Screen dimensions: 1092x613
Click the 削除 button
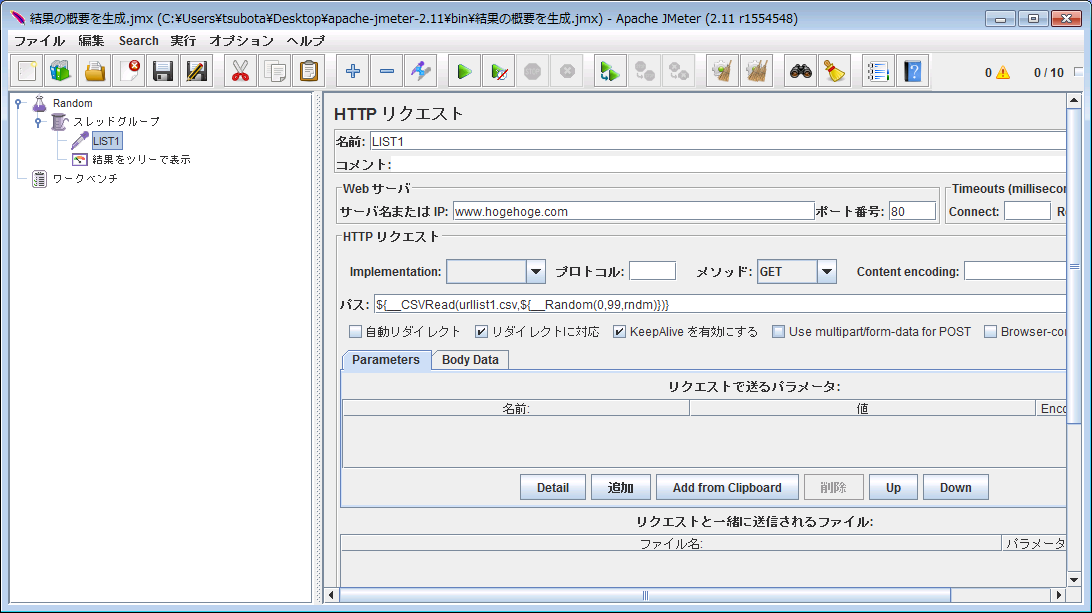point(834,488)
